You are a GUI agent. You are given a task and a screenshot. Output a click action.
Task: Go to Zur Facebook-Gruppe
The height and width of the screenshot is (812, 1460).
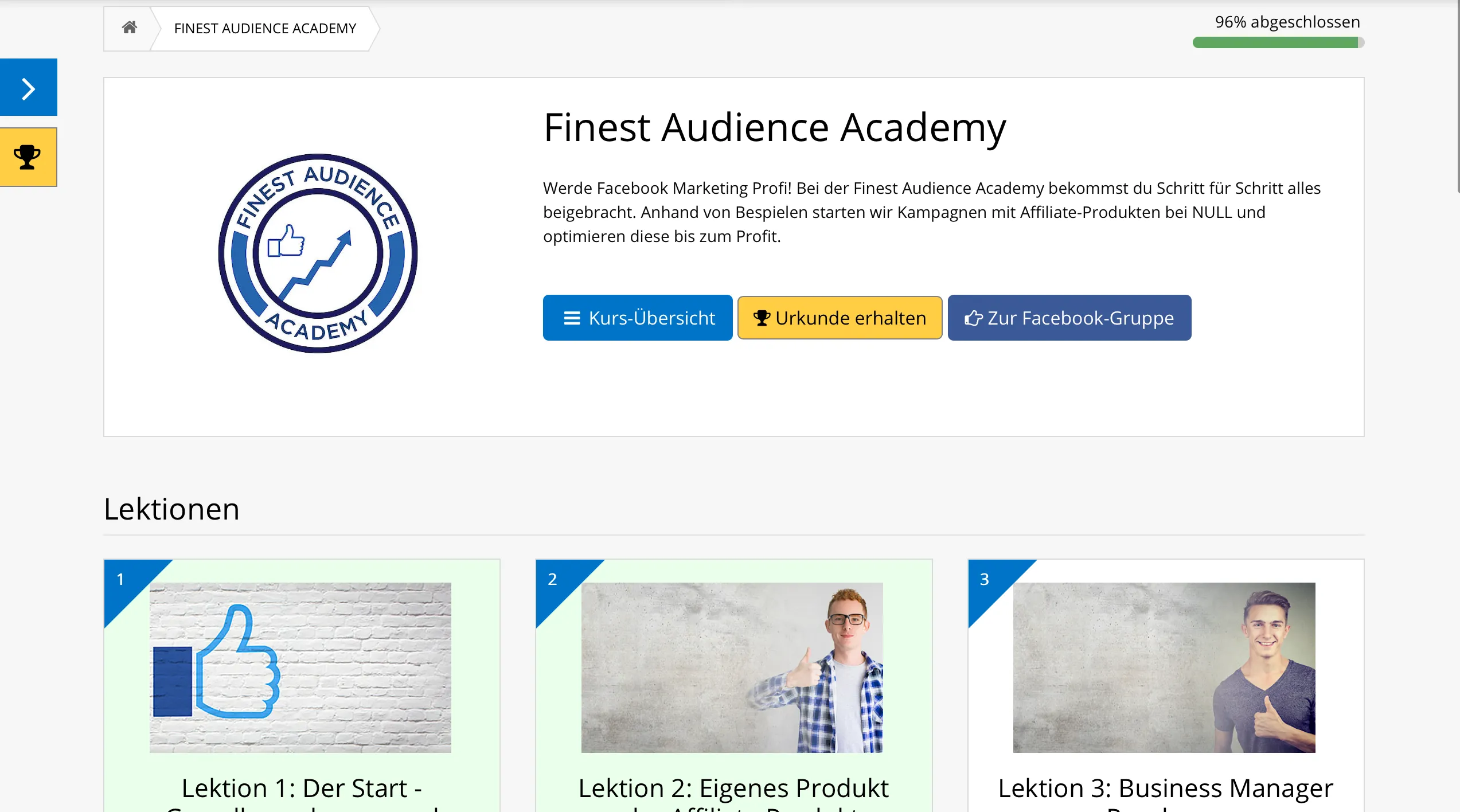1069,318
